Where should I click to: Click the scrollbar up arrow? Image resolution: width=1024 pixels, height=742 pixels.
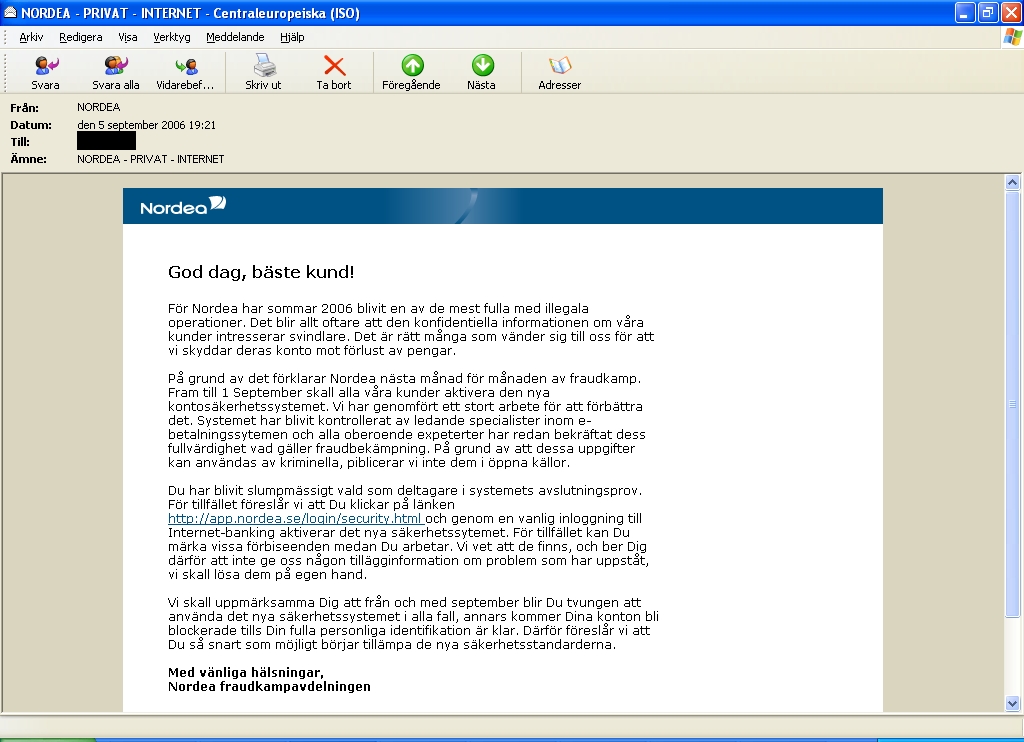(x=1012, y=183)
